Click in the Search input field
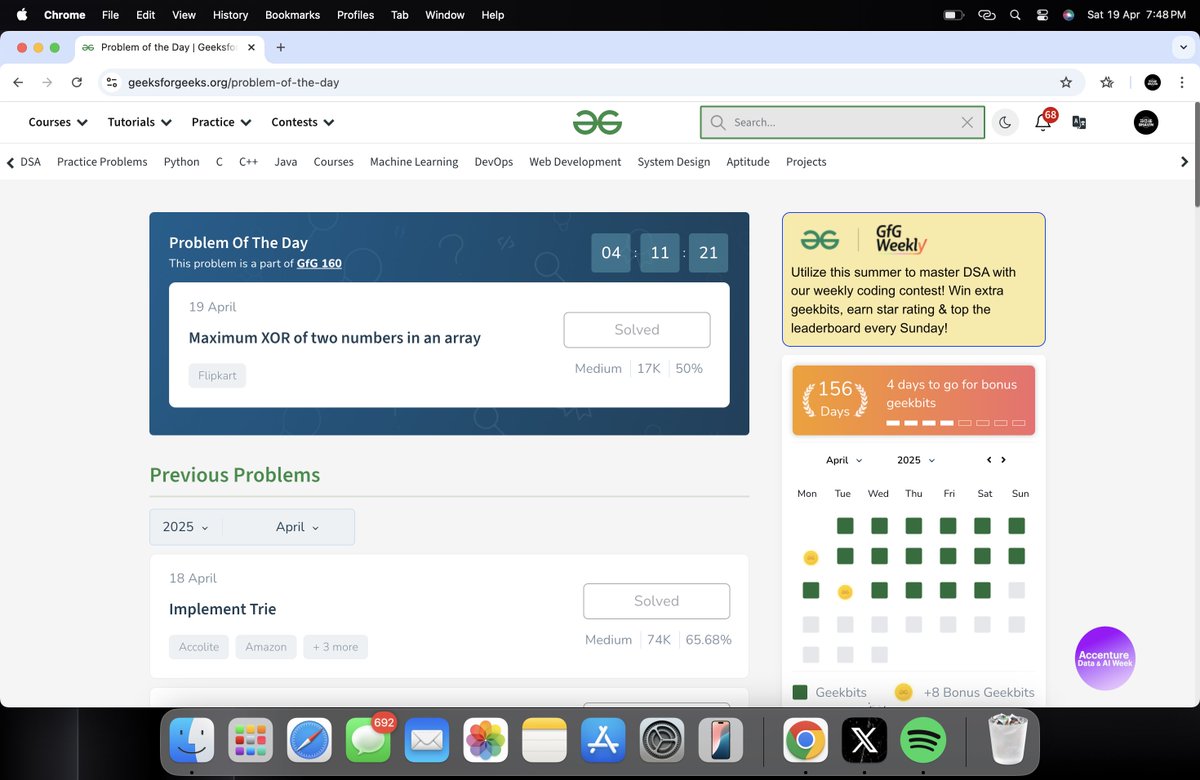 click(x=843, y=122)
